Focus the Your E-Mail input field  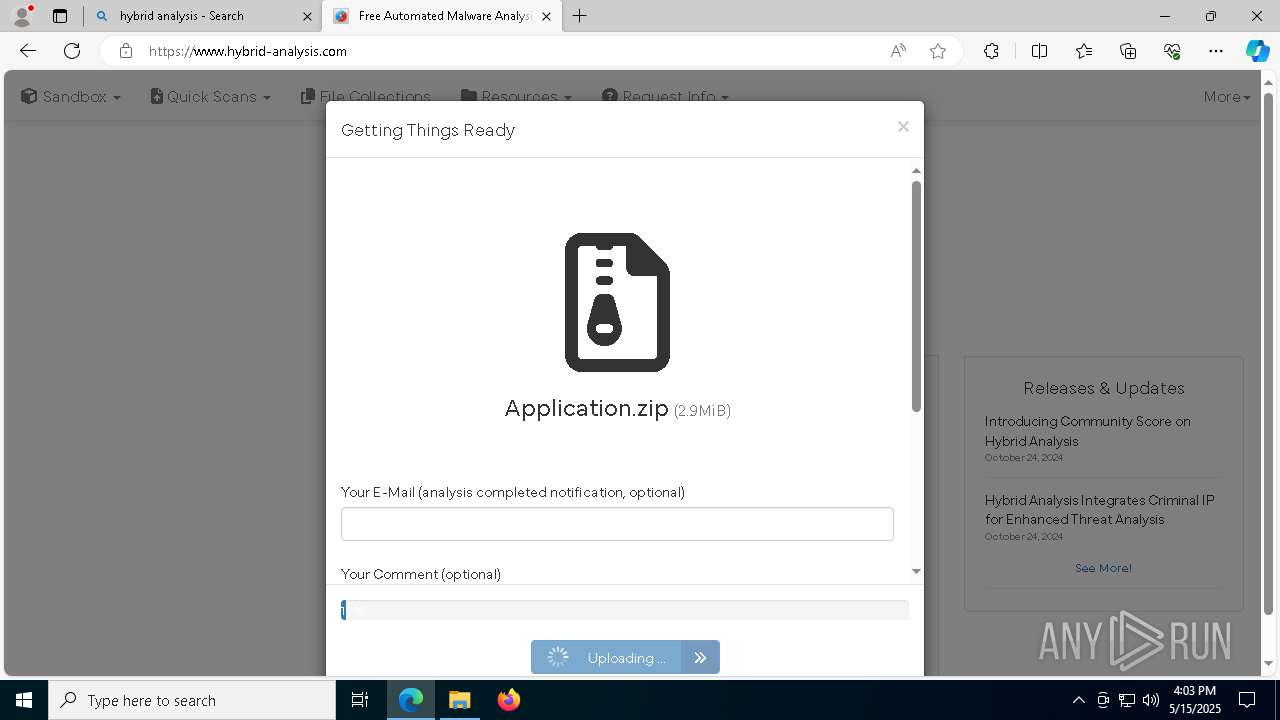(617, 524)
